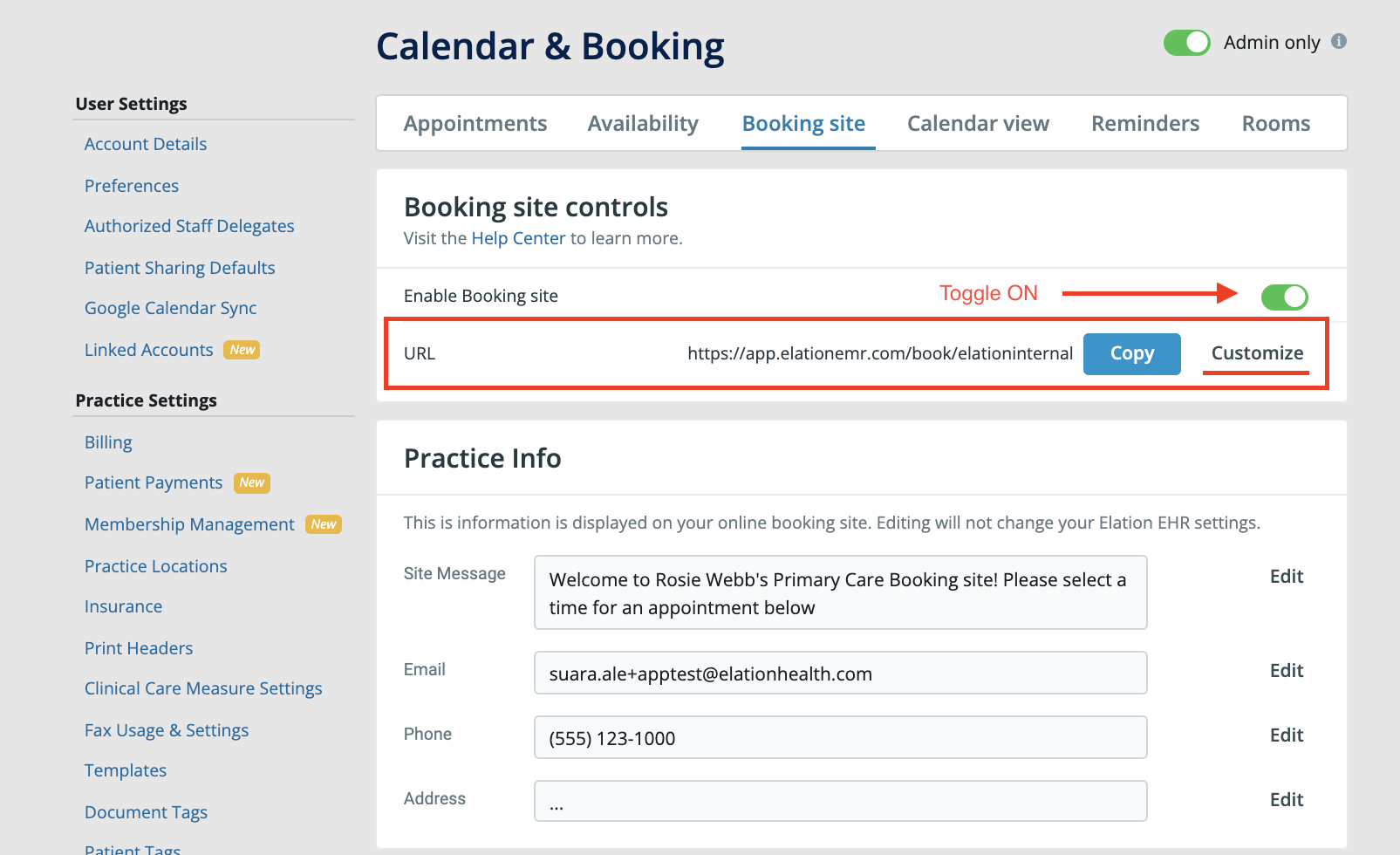Switch to the Appointments tab
Viewport: 1400px width, 855px height.
pyautogui.click(x=475, y=123)
